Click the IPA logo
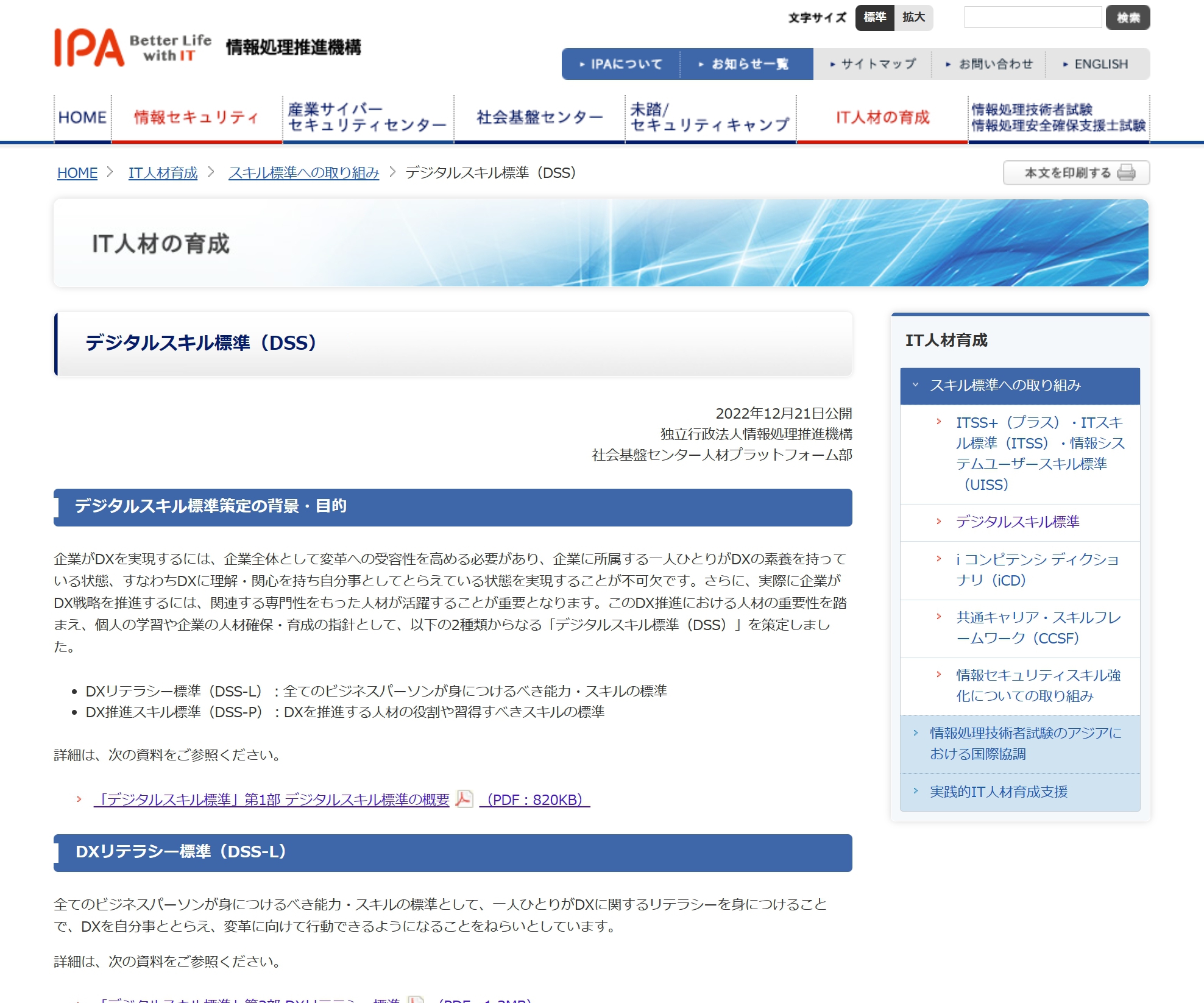This screenshot has width=1204, height=1003. (x=89, y=48)
